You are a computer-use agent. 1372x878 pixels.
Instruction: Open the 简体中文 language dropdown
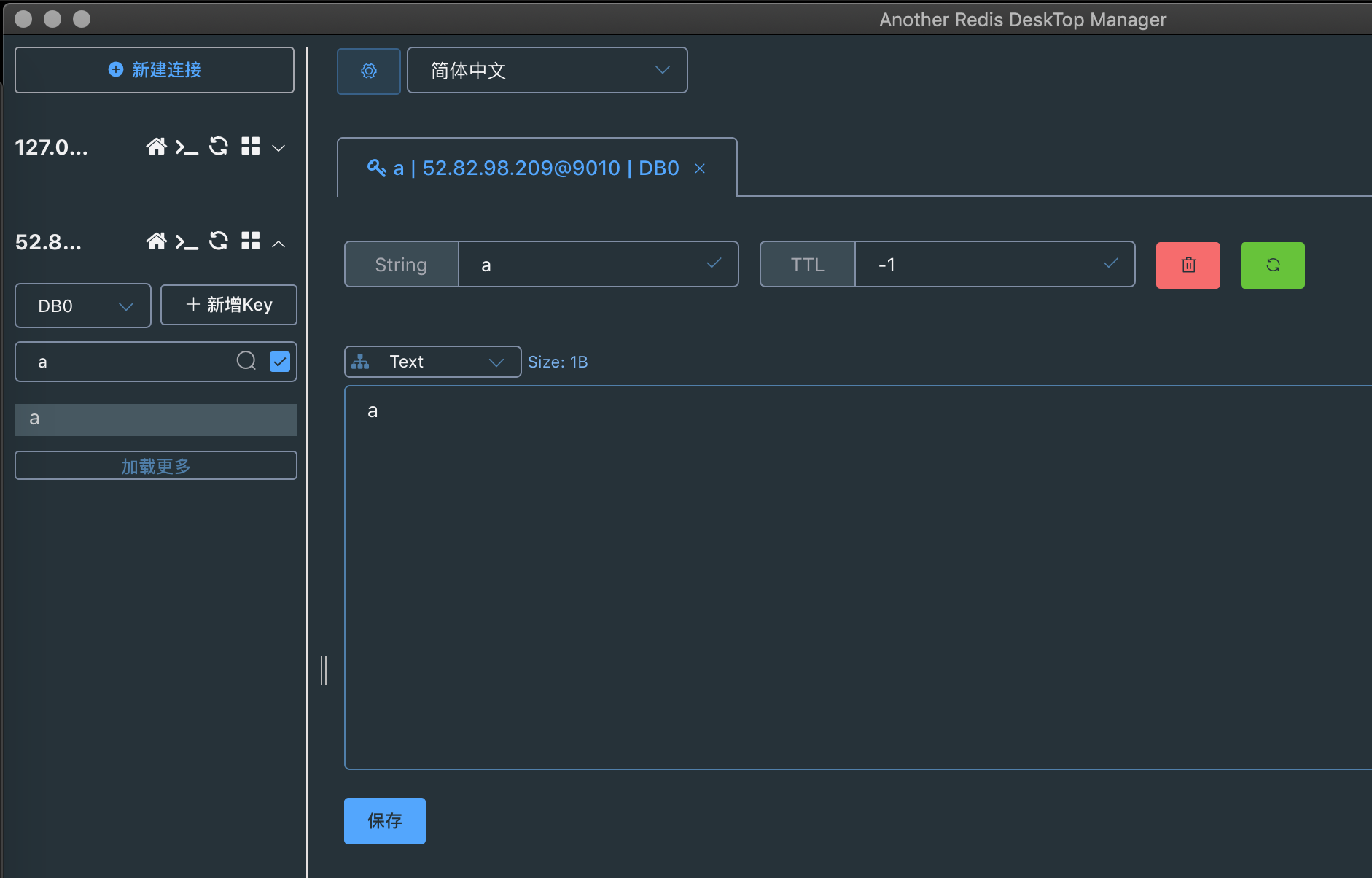(x=547, y=71)
